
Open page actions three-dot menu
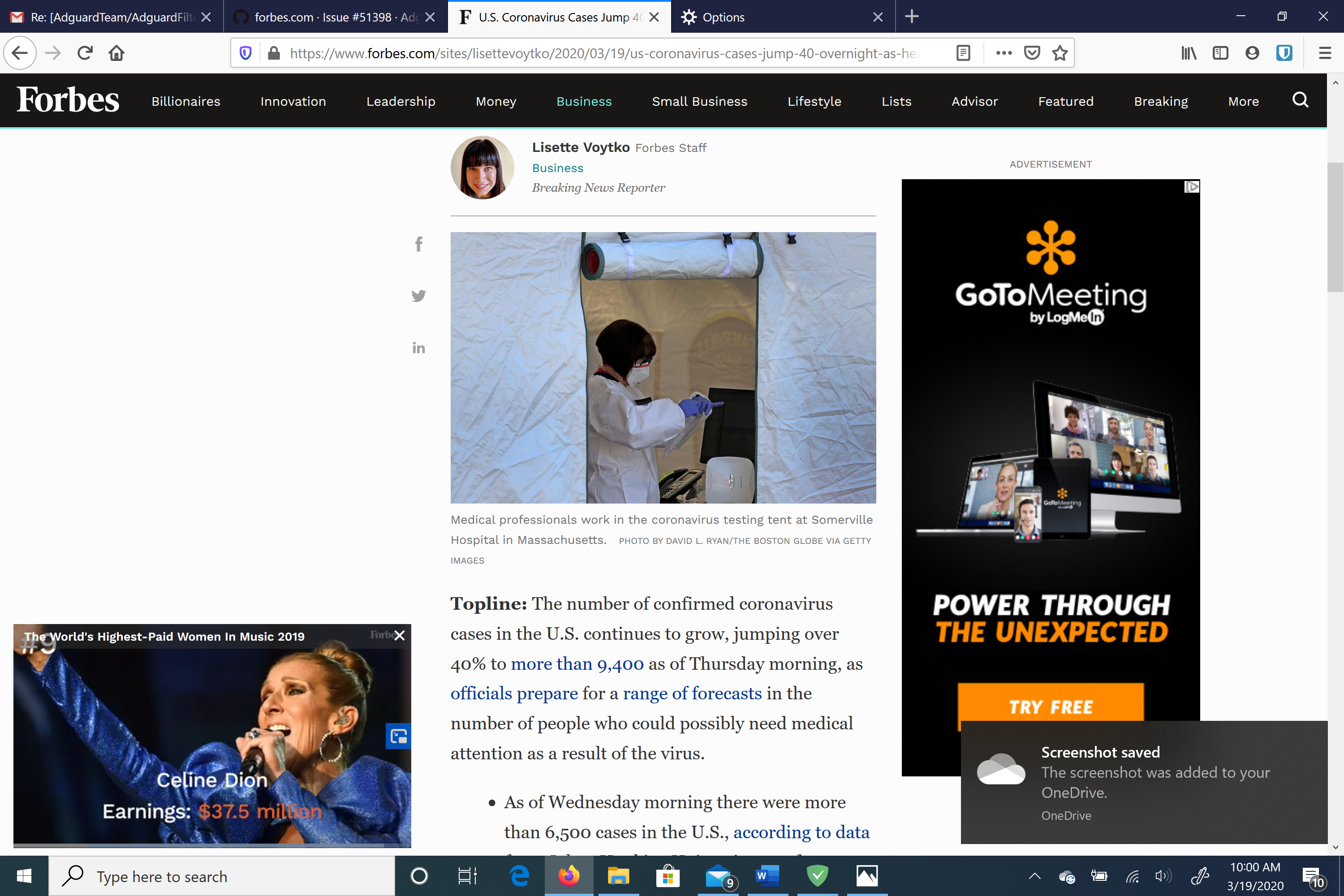point(1004,53)
